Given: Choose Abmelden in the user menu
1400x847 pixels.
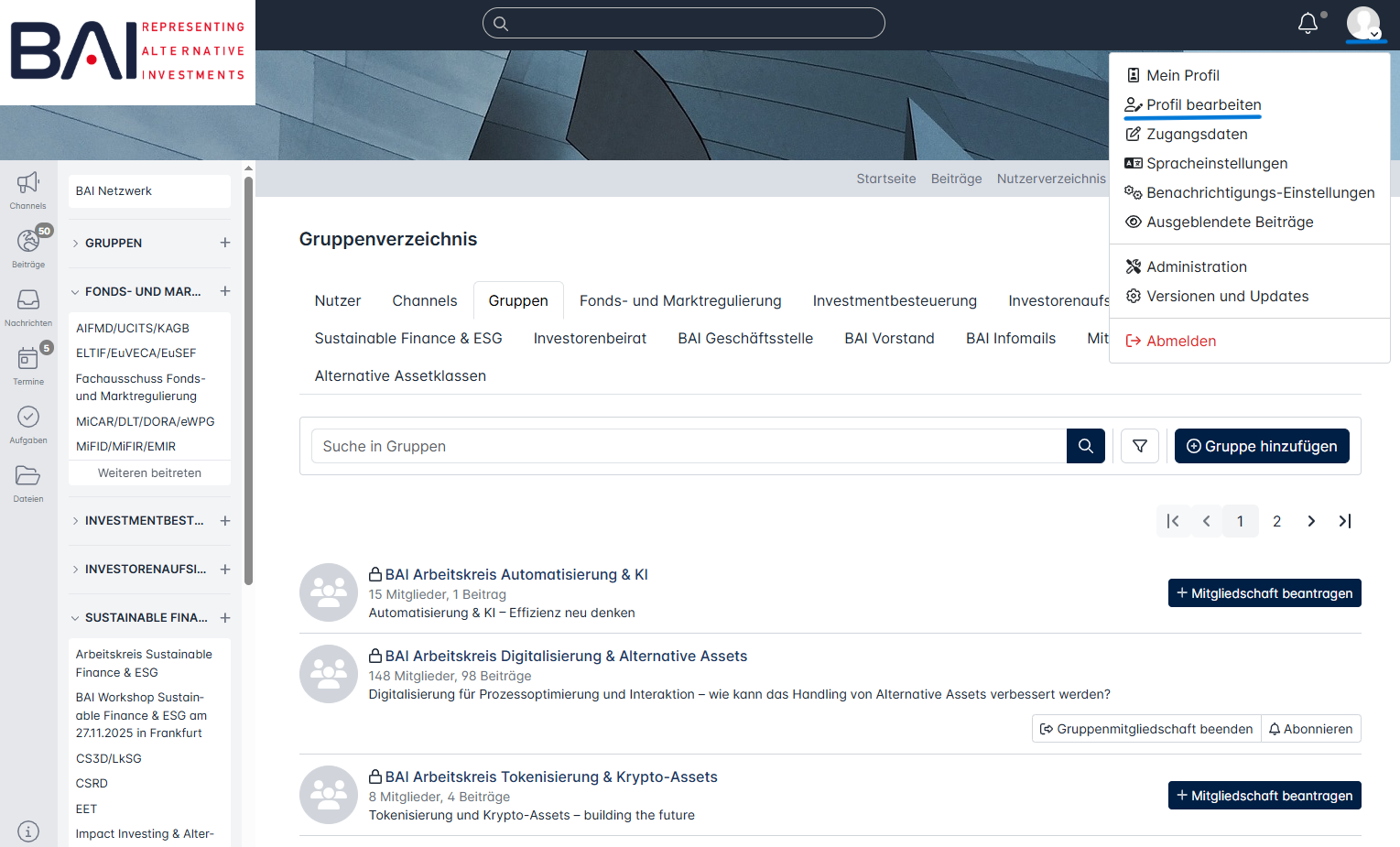Looking at the screenshot, I should click(1180, 341).
